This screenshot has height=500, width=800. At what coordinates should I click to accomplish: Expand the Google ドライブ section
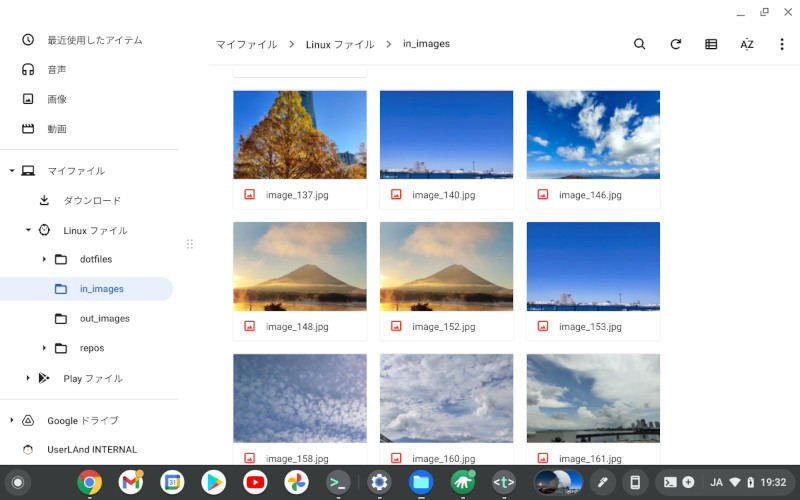[12, 421]
